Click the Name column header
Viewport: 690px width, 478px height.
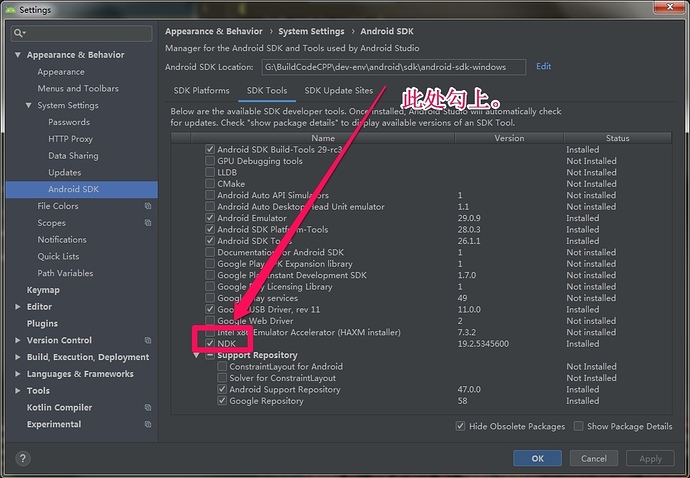323,138
